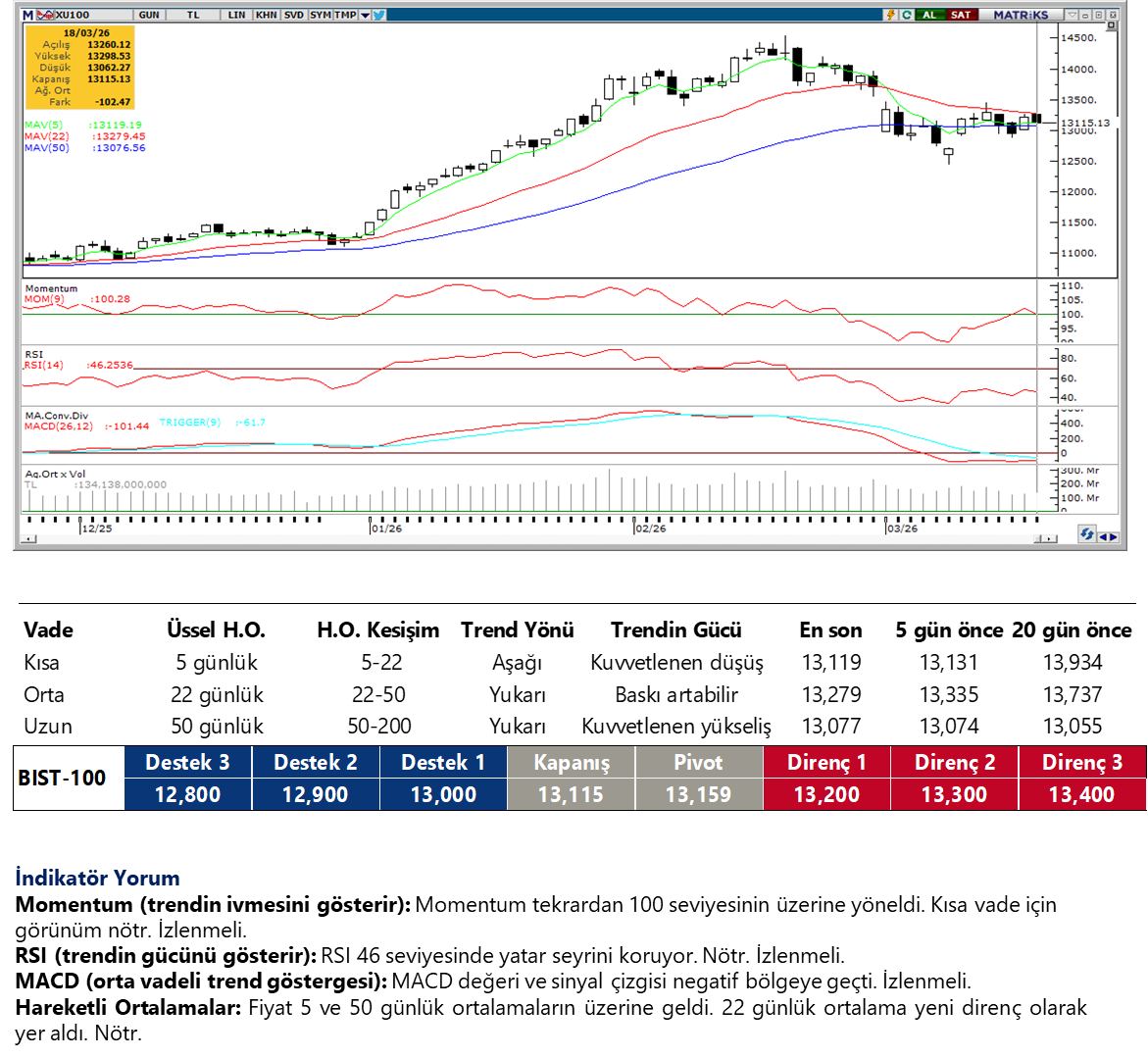Click the Twitter bird icon in toolbar

(378, 15)
